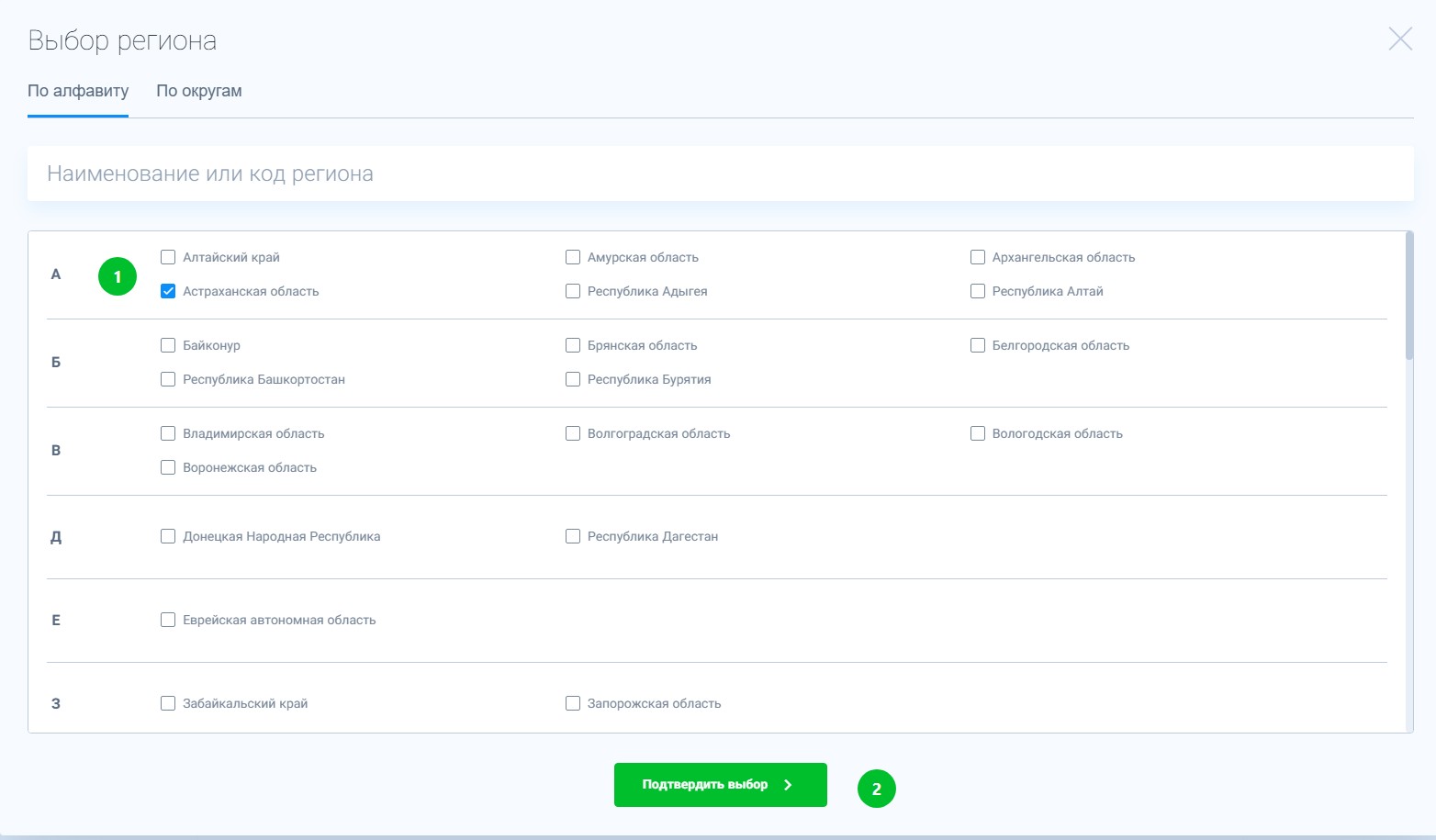Tick the Белгородская область checkbox
This screenshot has height=840, width=1436.
(978, 345)
